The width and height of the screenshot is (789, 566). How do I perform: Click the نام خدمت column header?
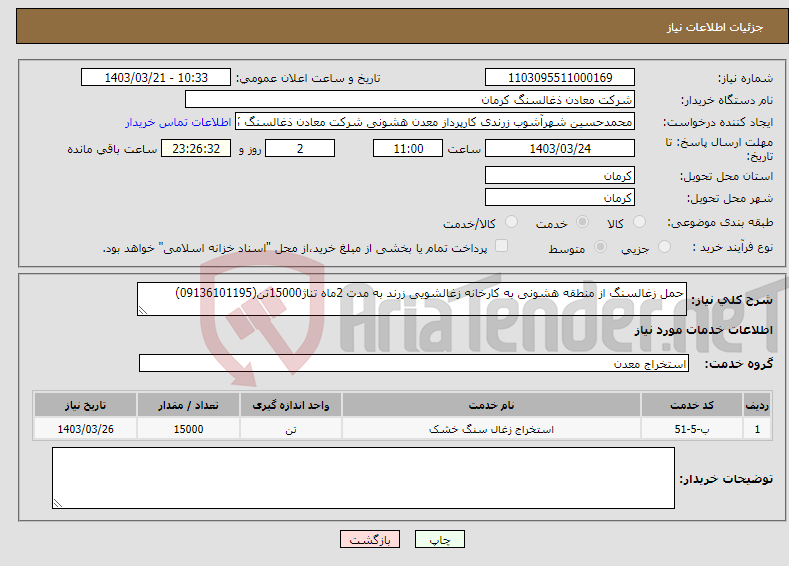coord(491,405)
